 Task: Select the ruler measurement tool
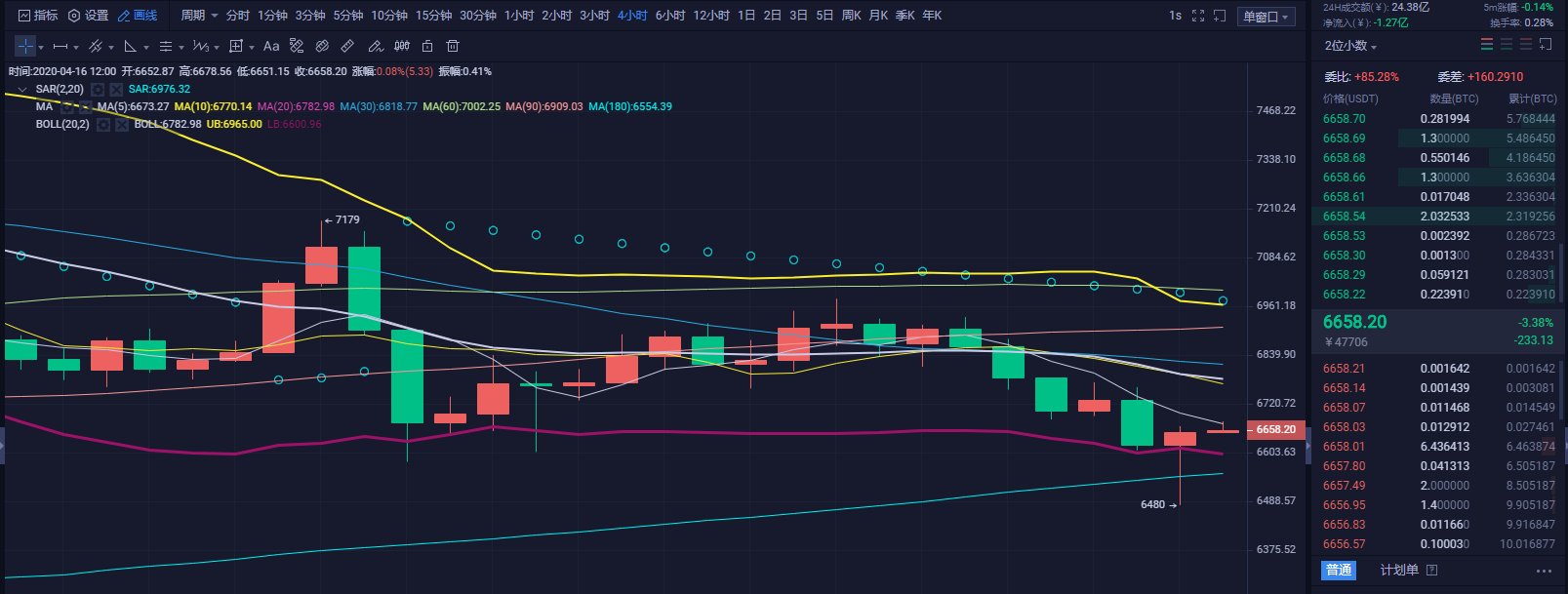(347, 46)
